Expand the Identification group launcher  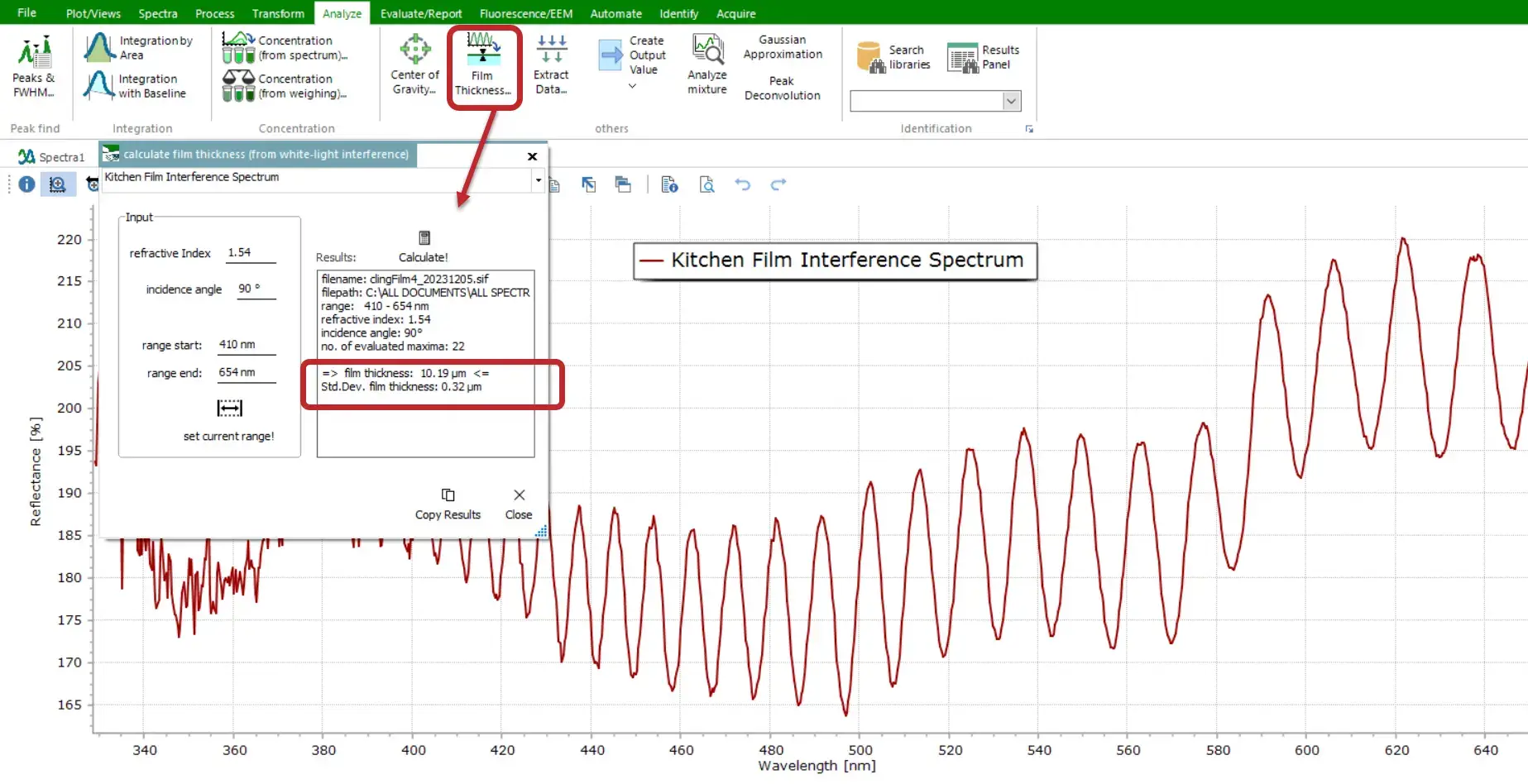[x=1029, y=129]
